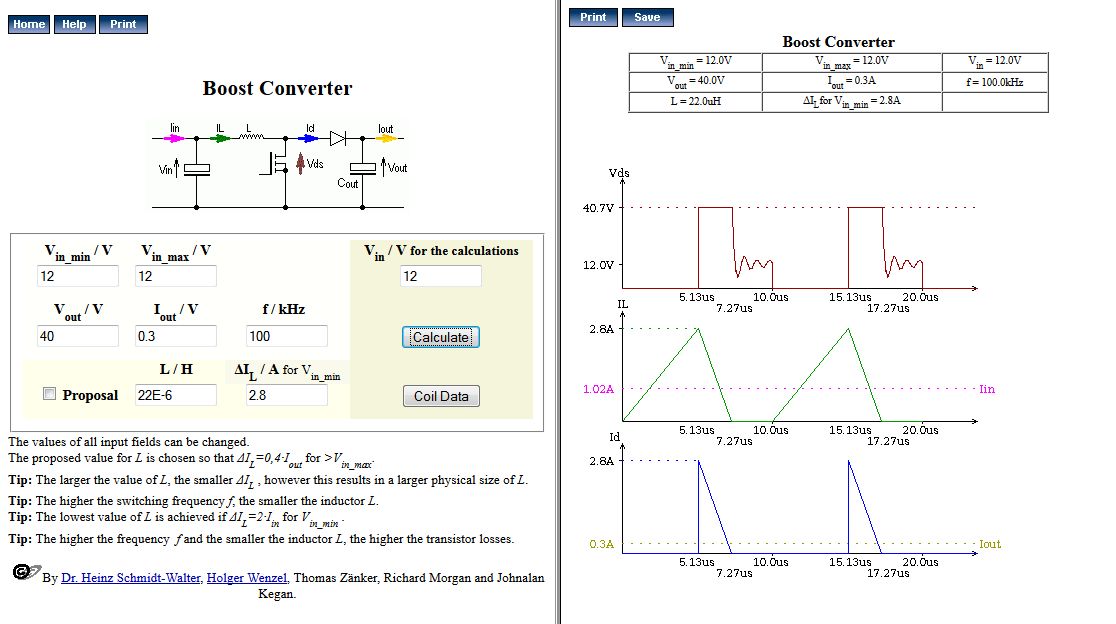
Task: Open Holger Wenzel link
Action: 246,578
